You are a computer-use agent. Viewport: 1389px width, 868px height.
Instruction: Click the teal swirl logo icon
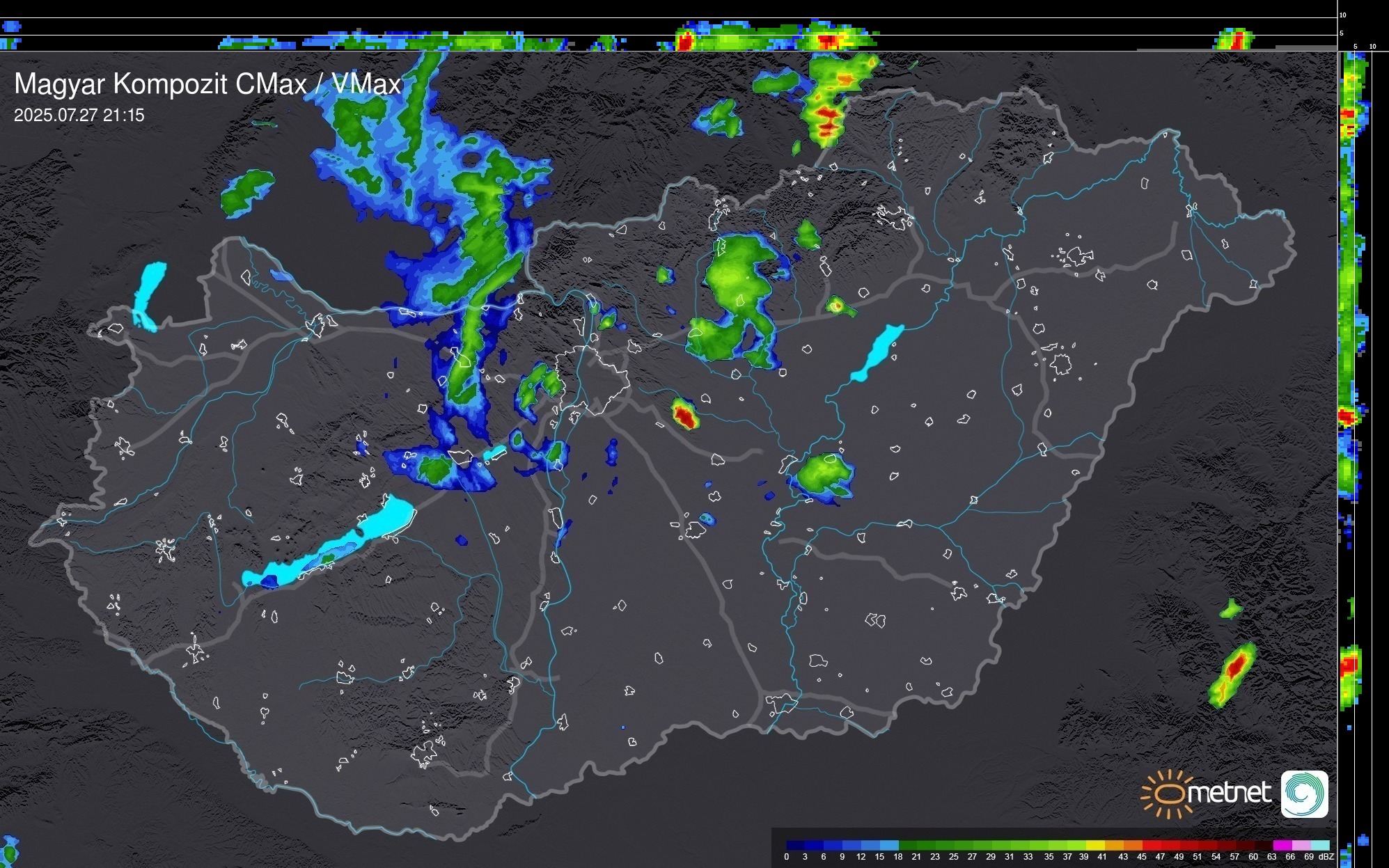click(x=1304, y=794)
